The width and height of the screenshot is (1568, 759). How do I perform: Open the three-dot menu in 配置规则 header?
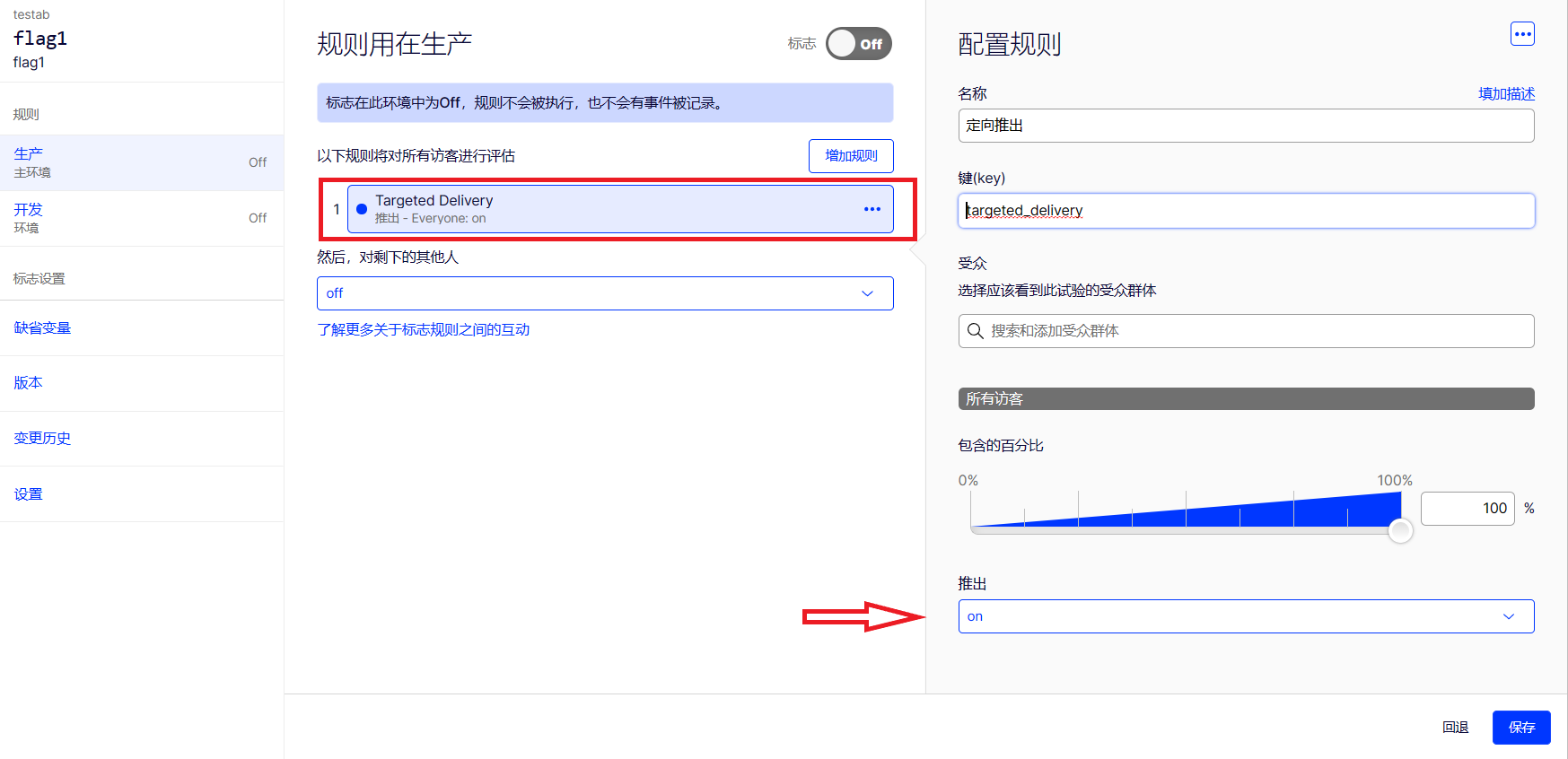[x=1522, y=34]
